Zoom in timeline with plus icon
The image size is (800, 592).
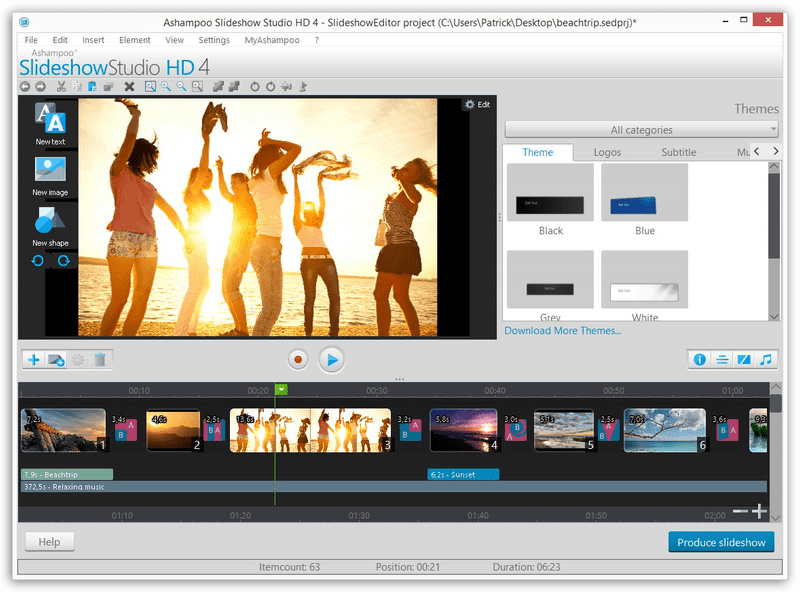[x=759, y=511]
